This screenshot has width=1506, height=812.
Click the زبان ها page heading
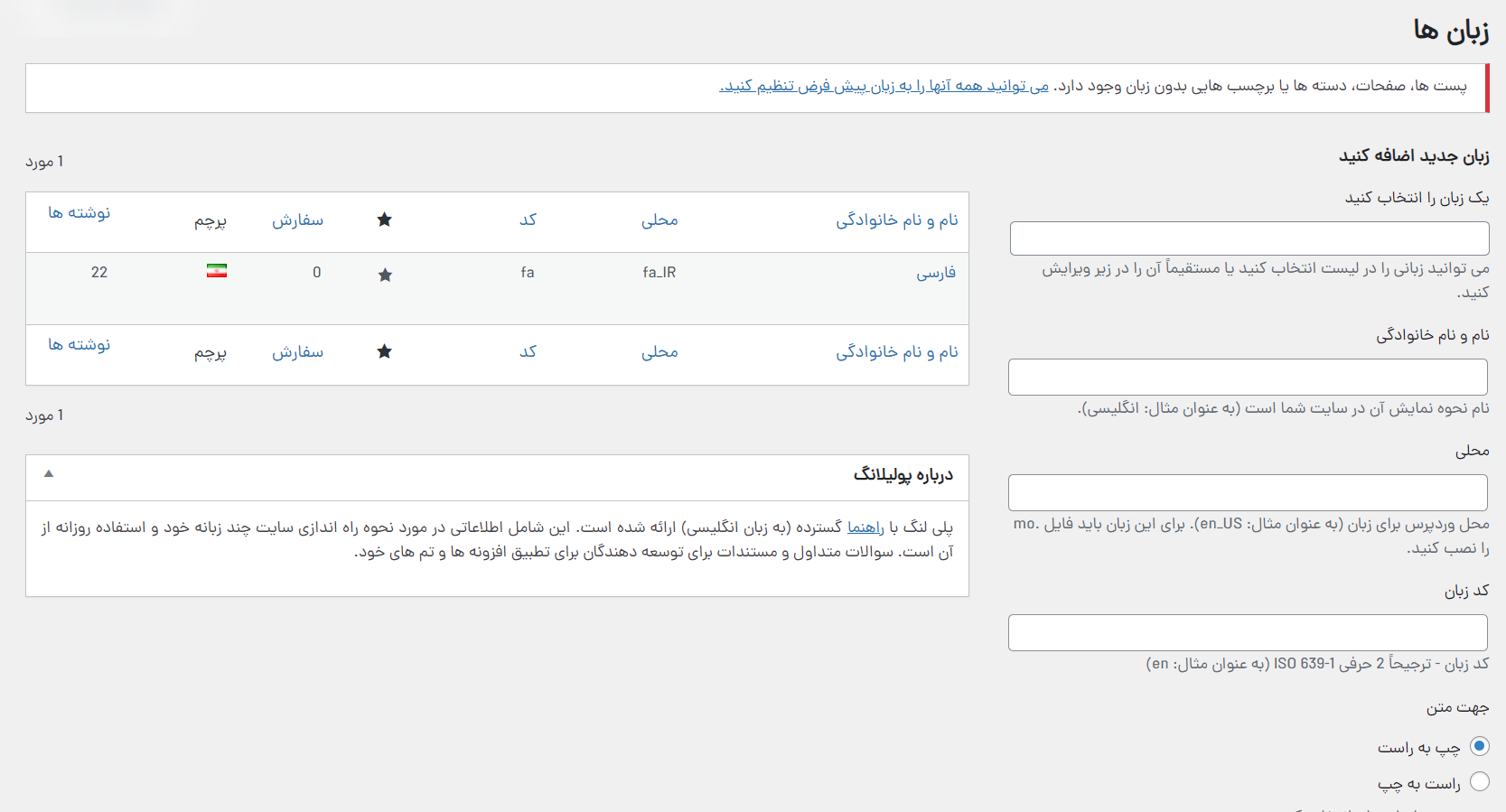1451,31
